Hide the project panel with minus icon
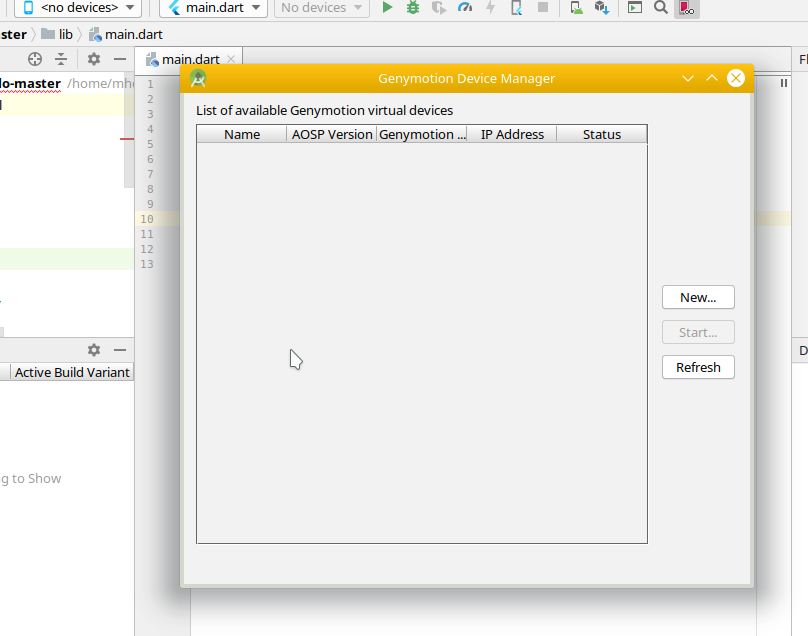Screen dimensions: 808x636 pos(120,59)
